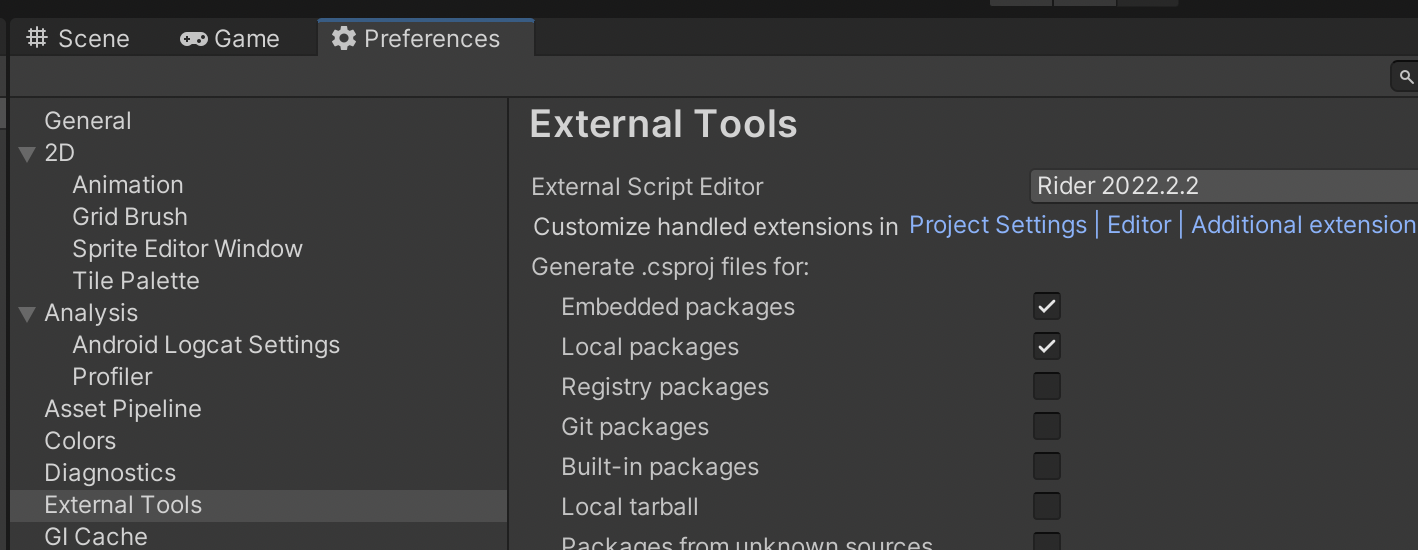Enable Built-in packages checkbox
The width and height of the screenshot is (1418, 550).
[1047, 466]
